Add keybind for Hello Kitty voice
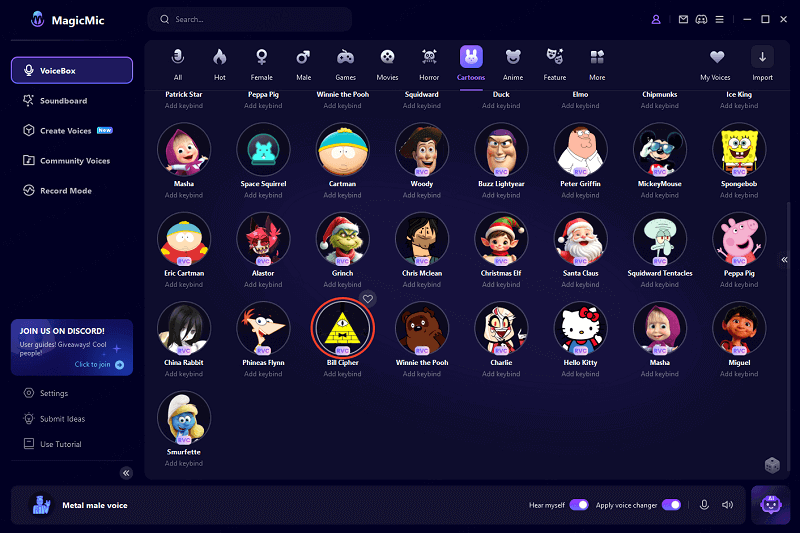 point(580,374)
